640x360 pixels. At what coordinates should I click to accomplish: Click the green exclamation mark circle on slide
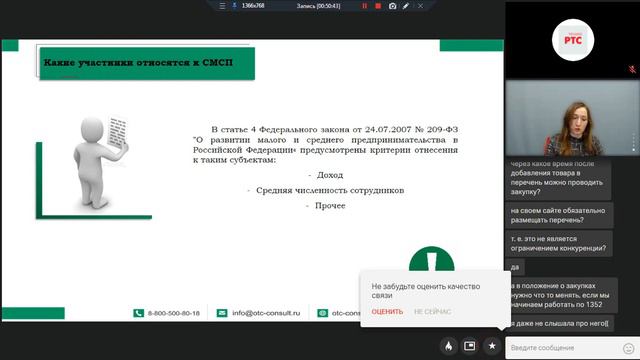click(431, 259)
